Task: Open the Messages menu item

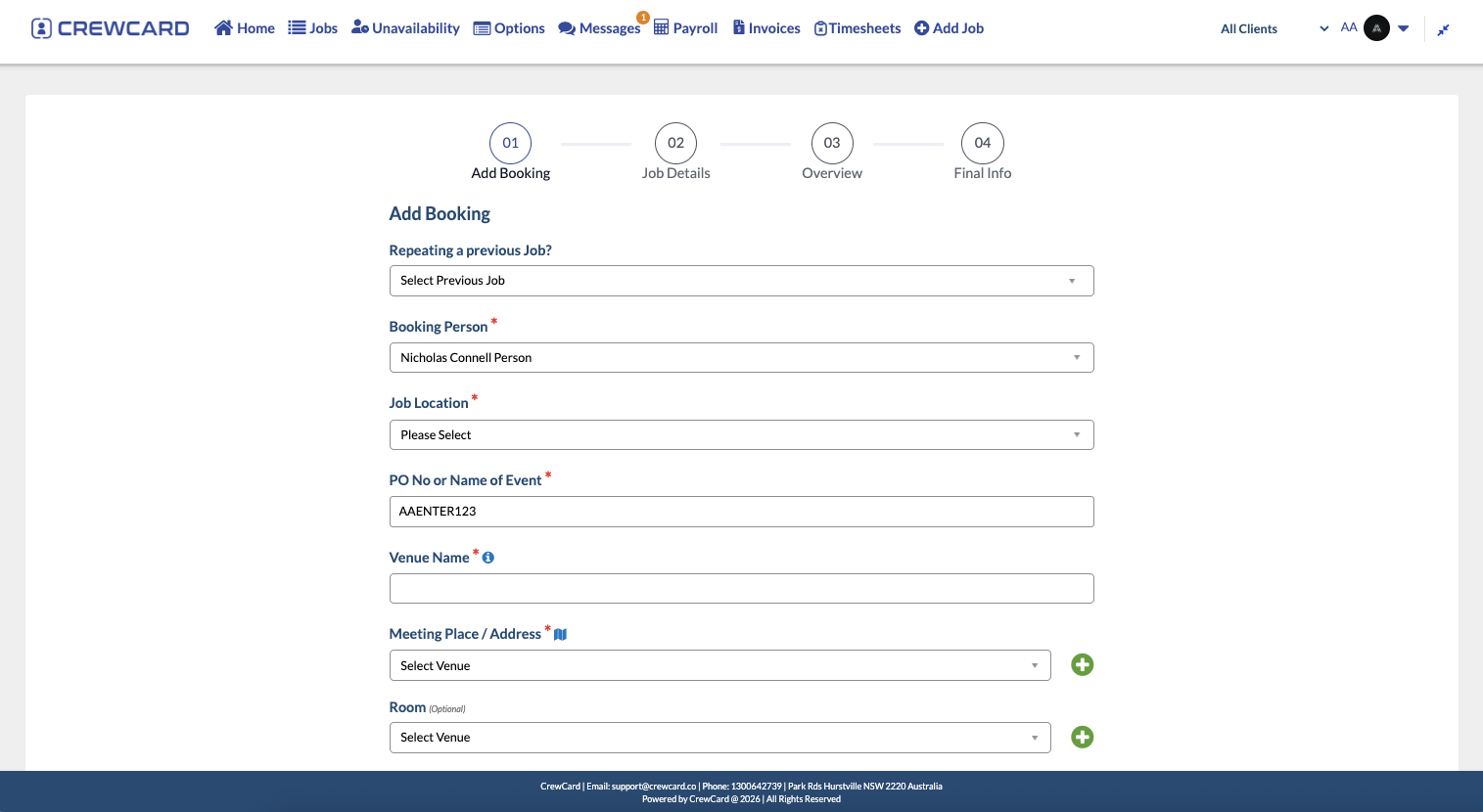Action: (599, 28)
